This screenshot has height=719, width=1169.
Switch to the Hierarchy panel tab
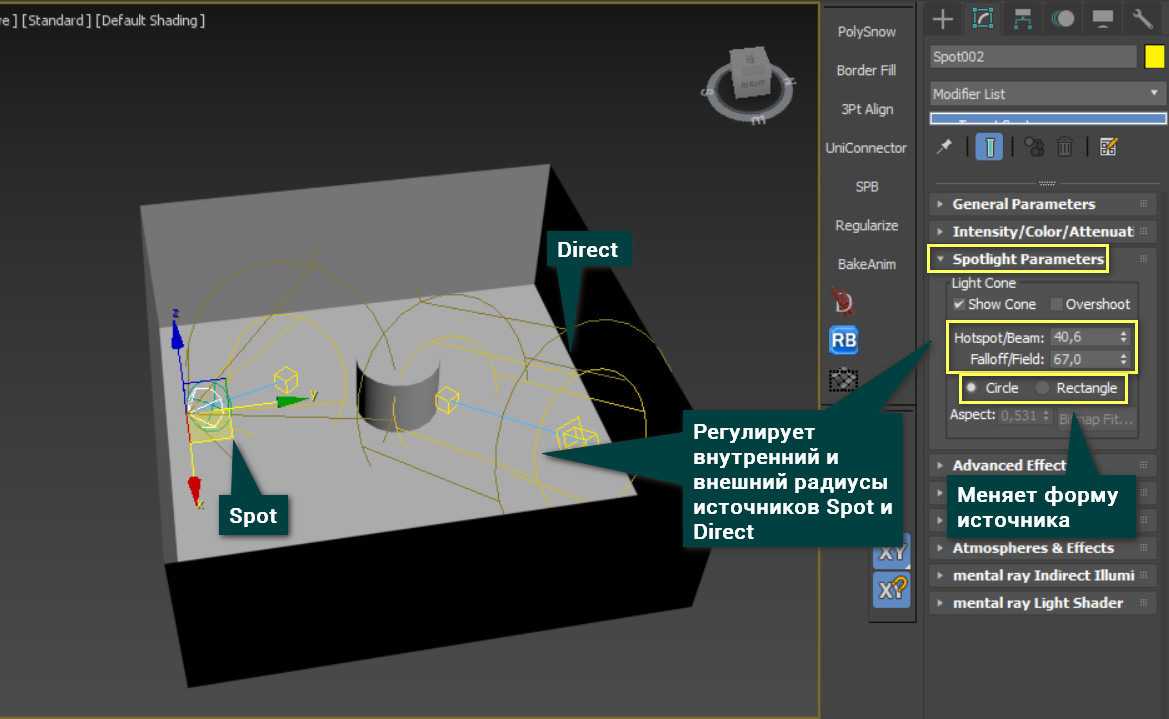click(1022, 18)
